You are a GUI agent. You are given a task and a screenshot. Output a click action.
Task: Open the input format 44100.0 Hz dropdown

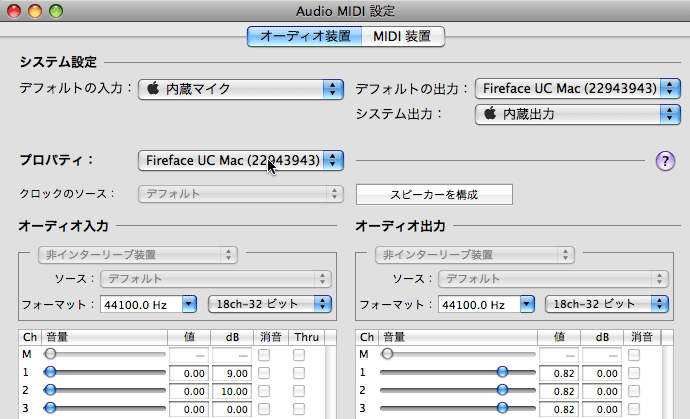[x=148, y=304]
